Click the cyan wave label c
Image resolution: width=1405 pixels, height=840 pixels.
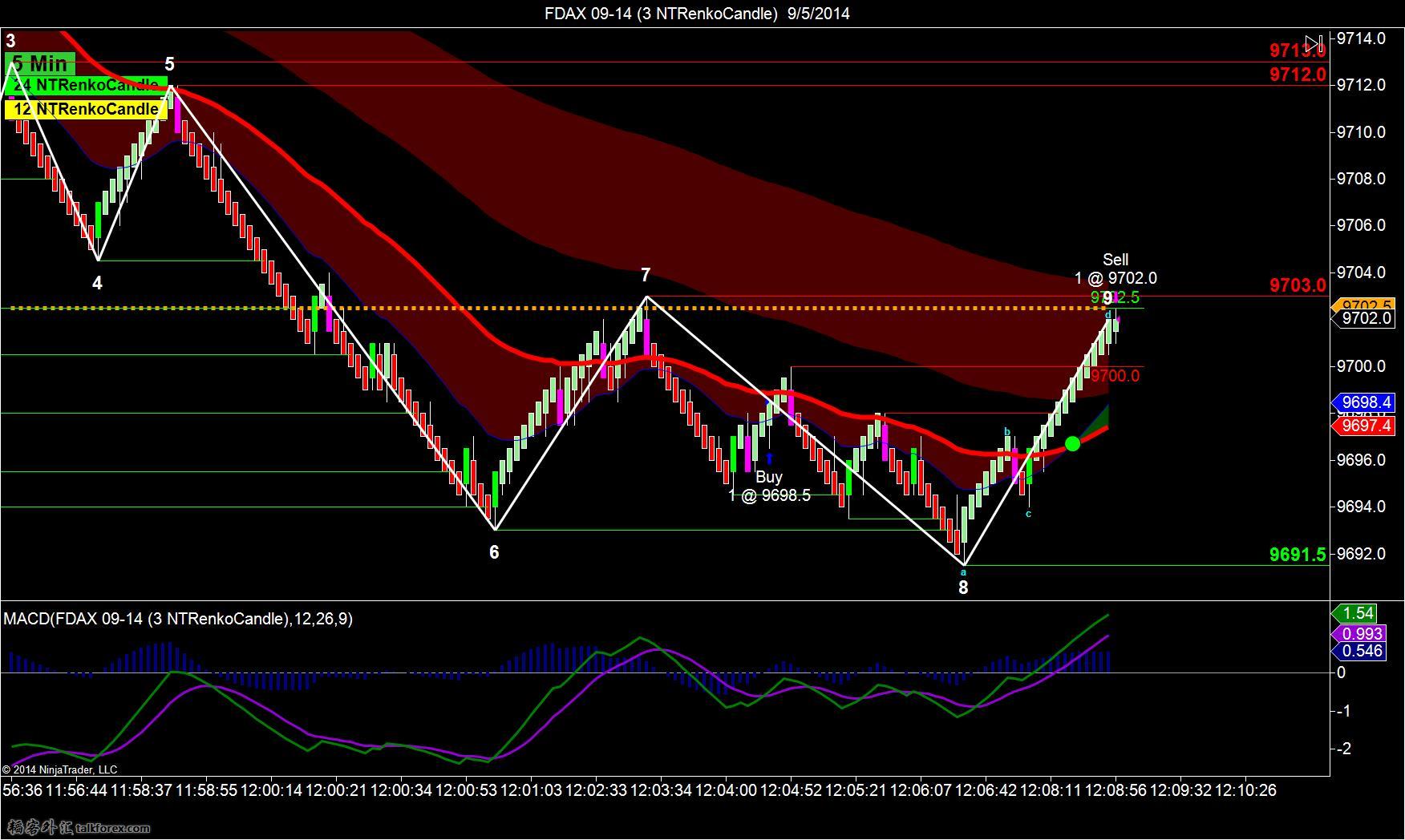[x=1028, y=514]
